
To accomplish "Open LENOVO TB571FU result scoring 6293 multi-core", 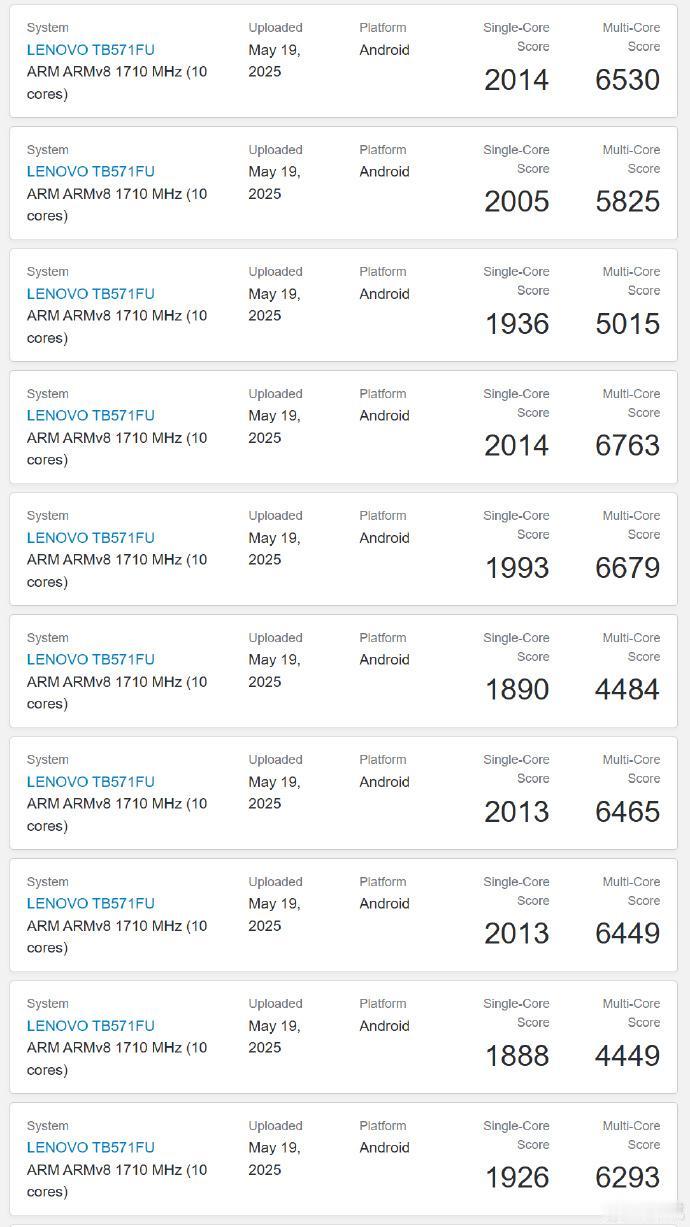I will (x=90, y=1148).
